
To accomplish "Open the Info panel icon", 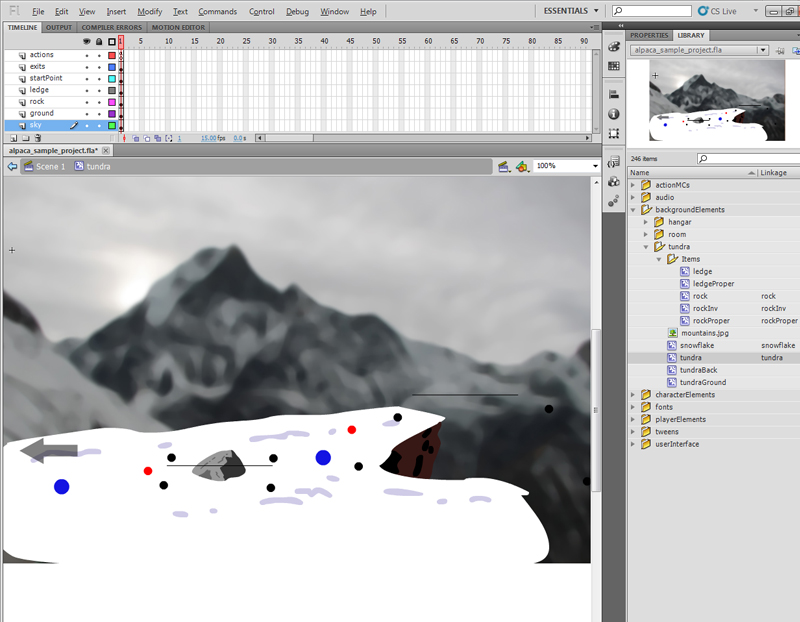I will tap(613, 114).
